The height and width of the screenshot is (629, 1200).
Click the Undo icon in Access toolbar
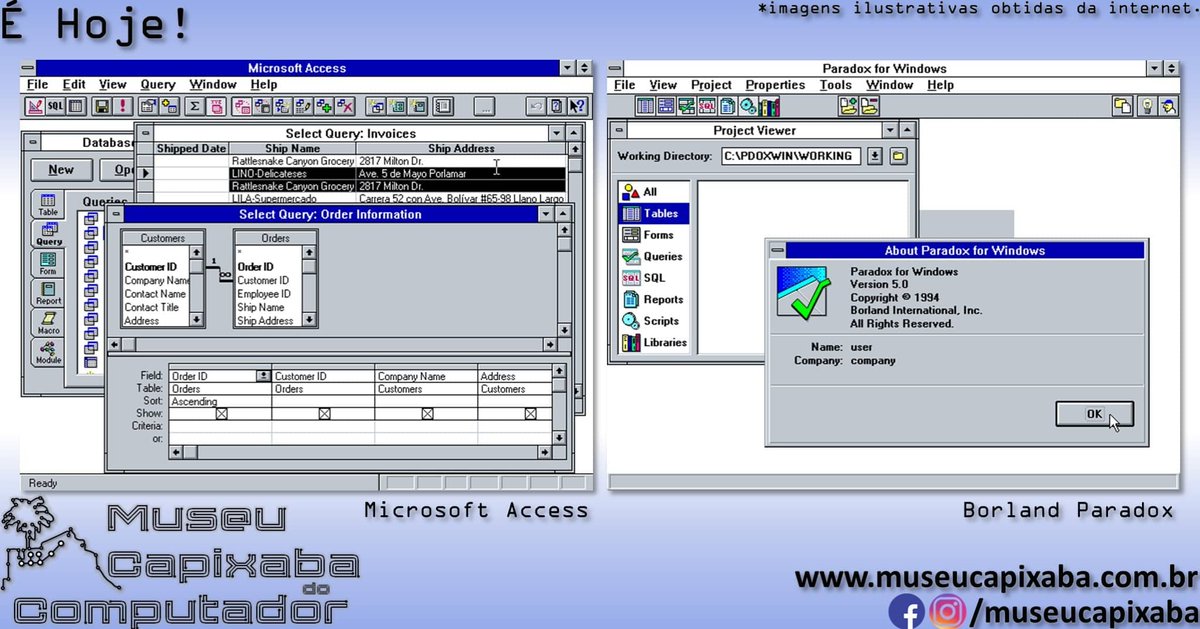536,105
